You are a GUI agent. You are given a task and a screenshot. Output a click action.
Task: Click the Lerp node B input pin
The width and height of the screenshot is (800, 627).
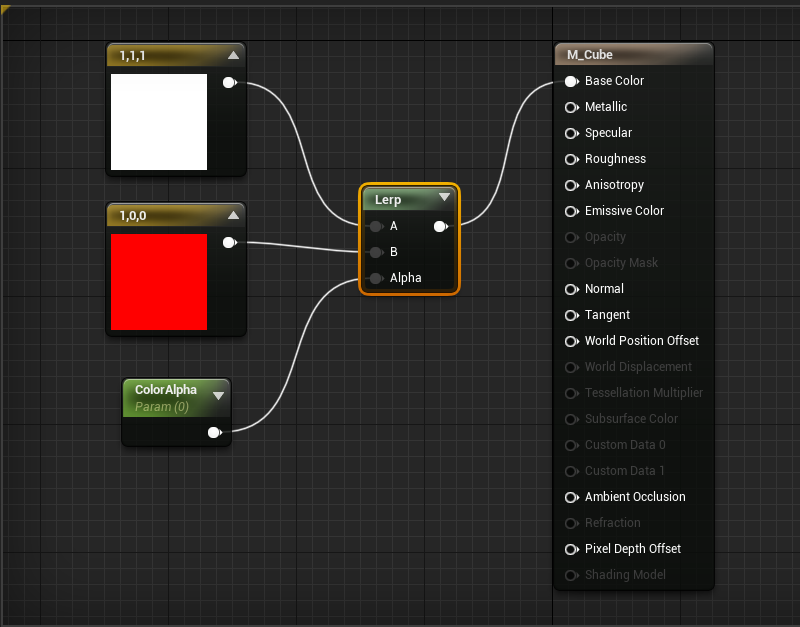376,253
